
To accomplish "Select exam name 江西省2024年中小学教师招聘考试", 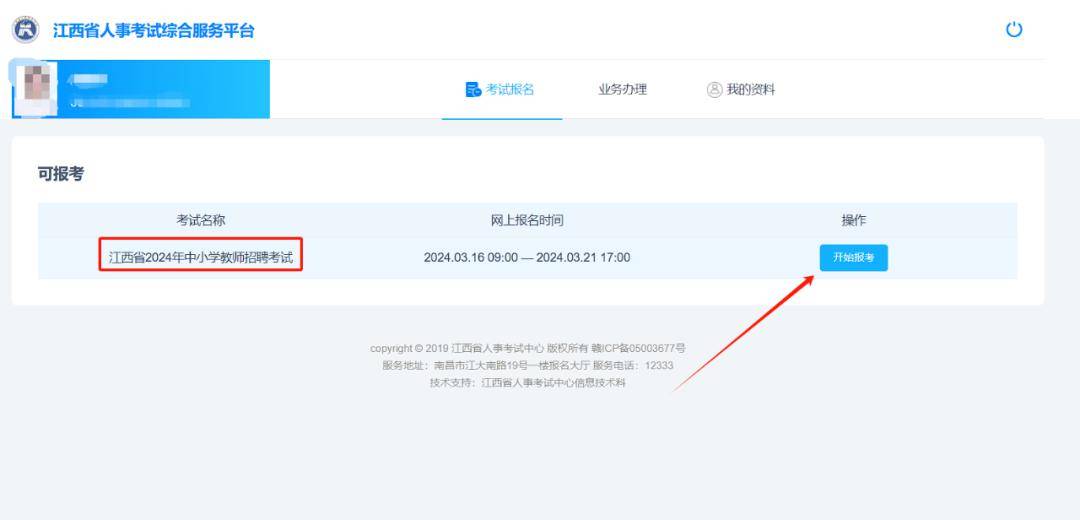I will [200, 258].
